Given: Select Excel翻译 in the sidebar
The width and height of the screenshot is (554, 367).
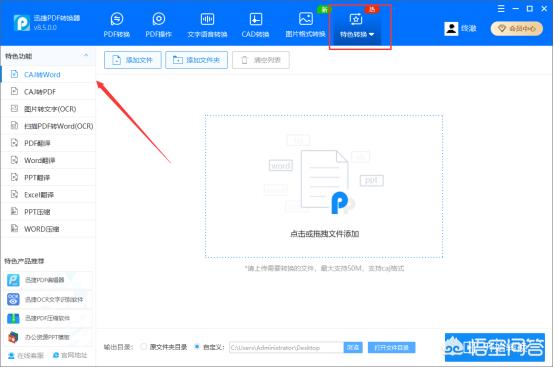Looking at the screenshot, I should click(48, 195).
